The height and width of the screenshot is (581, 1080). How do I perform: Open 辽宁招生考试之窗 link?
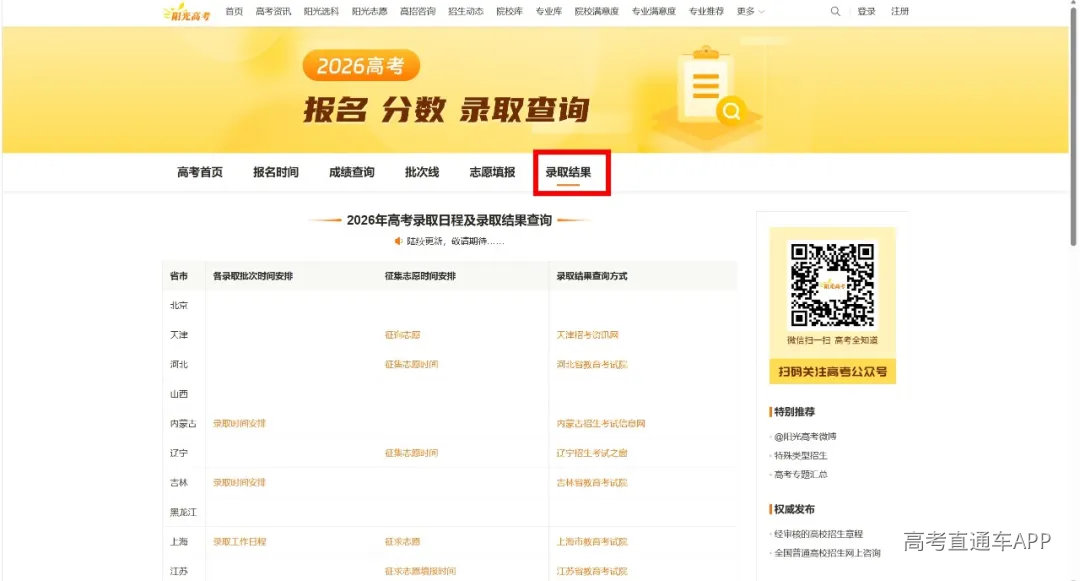(x=592, y=453)
